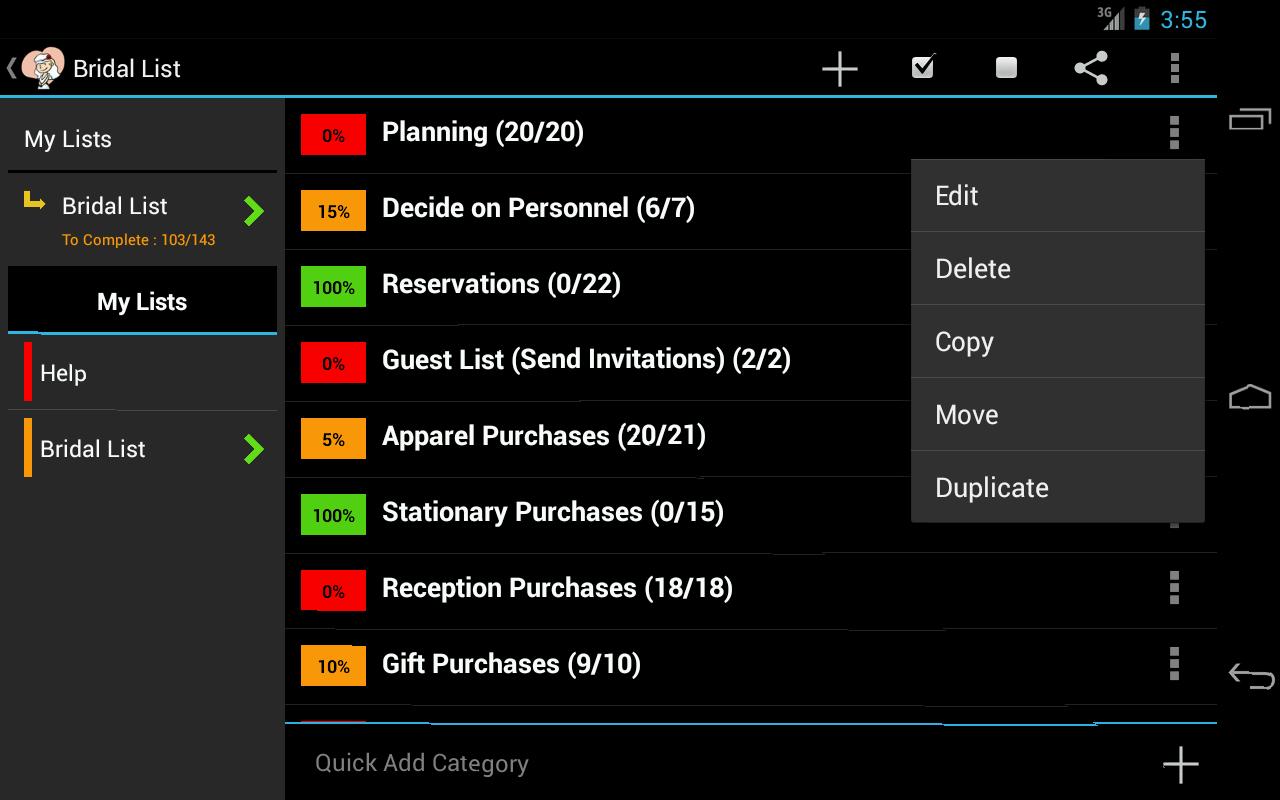This screenshot has height=800, width=1280.
Task: Choose Edit from the context menu
Action: coord(1057,195)
